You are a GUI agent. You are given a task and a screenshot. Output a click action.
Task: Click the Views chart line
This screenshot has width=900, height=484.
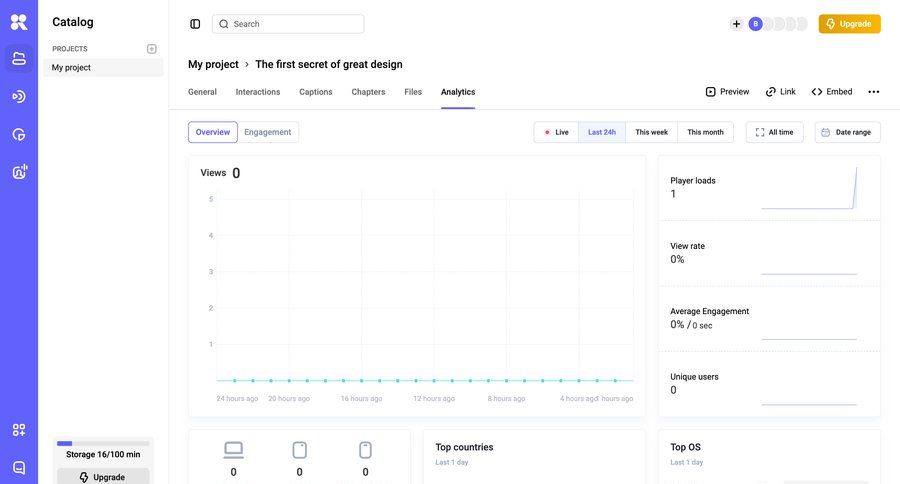pyautogui.click(x=425, y=380)
